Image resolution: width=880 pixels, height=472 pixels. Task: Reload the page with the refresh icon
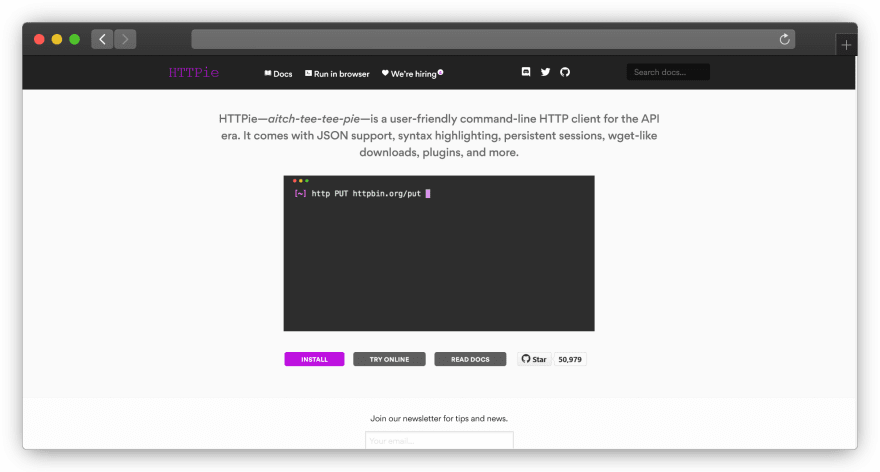coord(784,39)
